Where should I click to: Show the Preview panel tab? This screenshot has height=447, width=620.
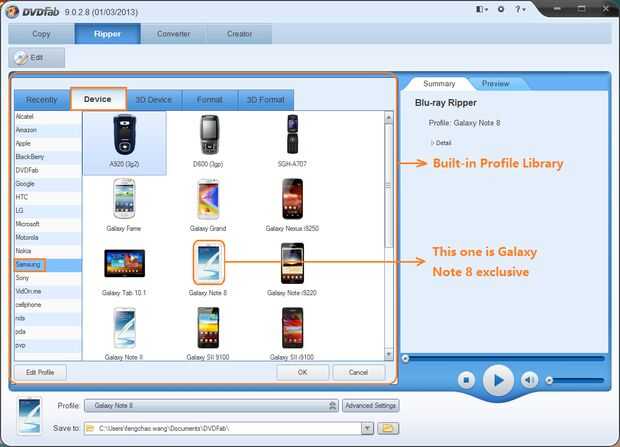tap(496, 83)
